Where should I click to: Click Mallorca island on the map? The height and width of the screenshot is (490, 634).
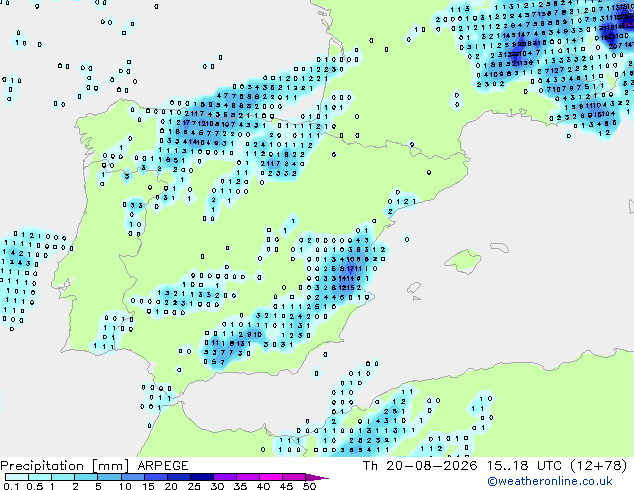[463, 261]
